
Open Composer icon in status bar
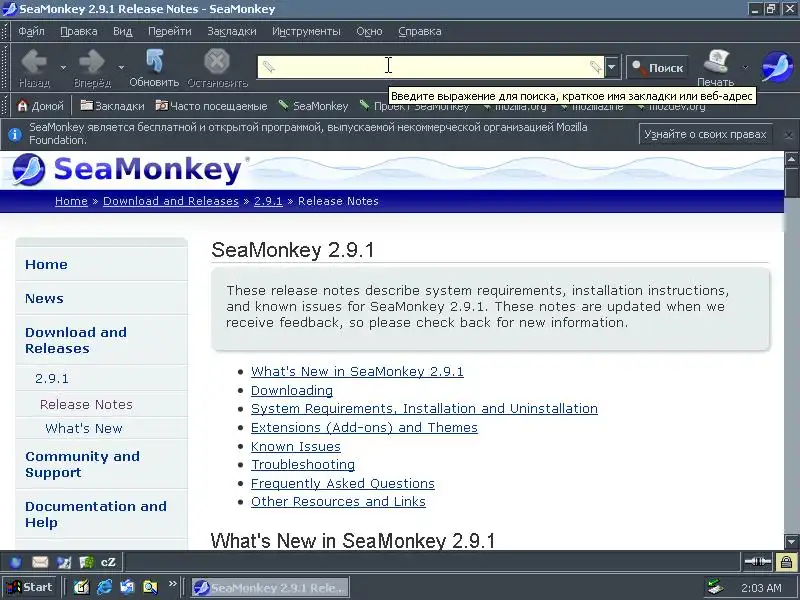[x=63, y=562]
